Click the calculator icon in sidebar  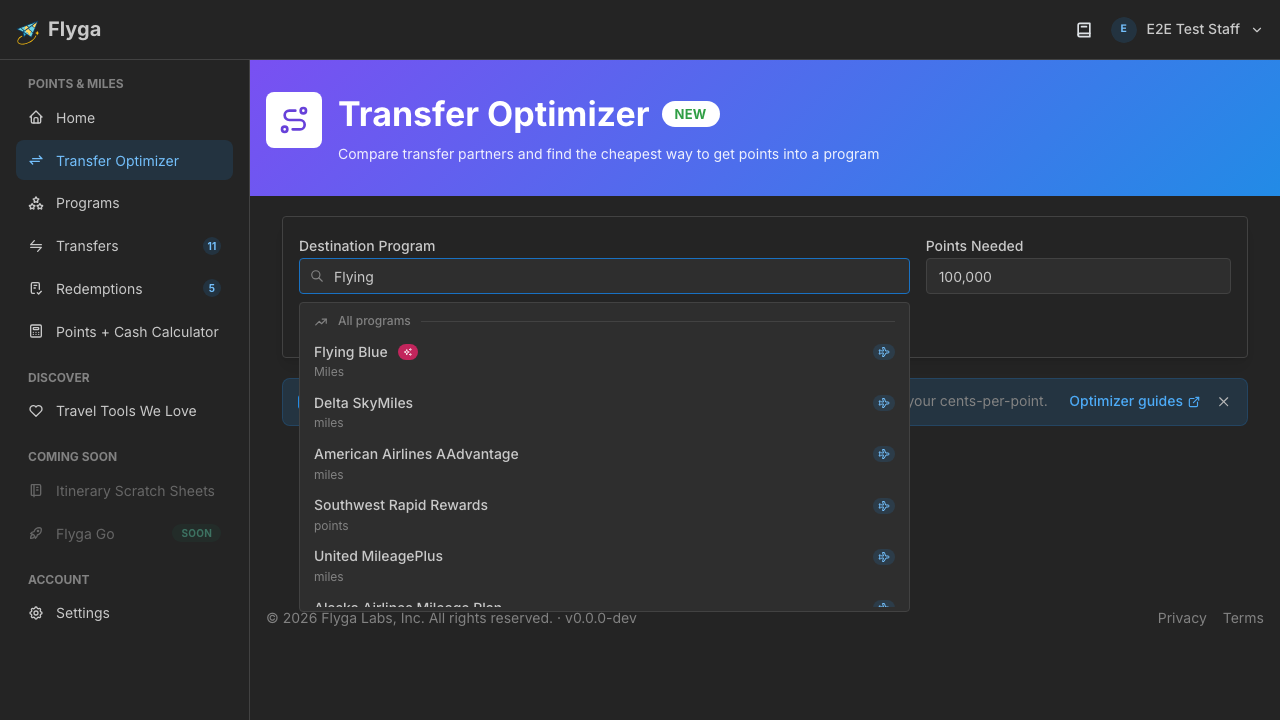36,332
